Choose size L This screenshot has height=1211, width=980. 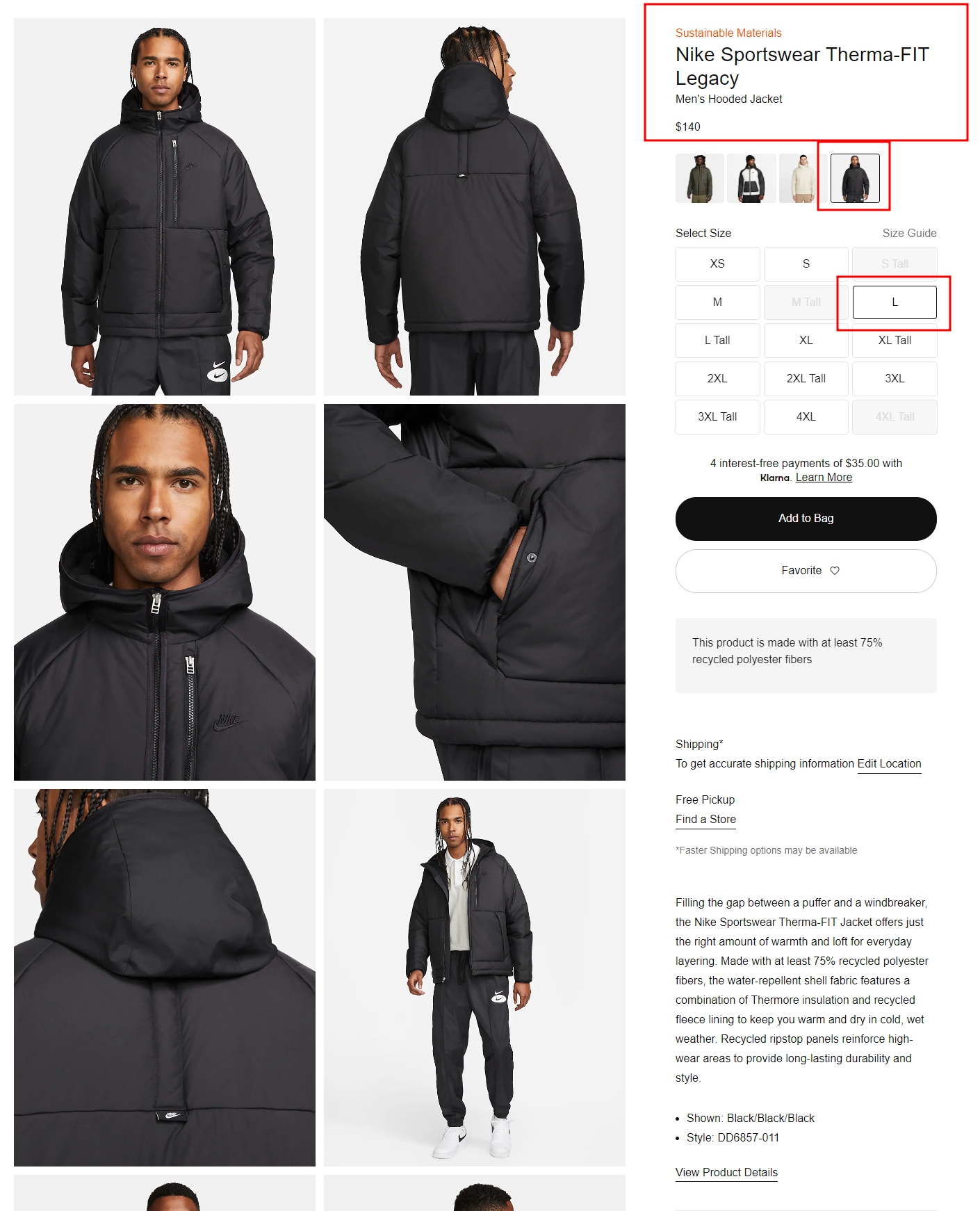[895, 302]
